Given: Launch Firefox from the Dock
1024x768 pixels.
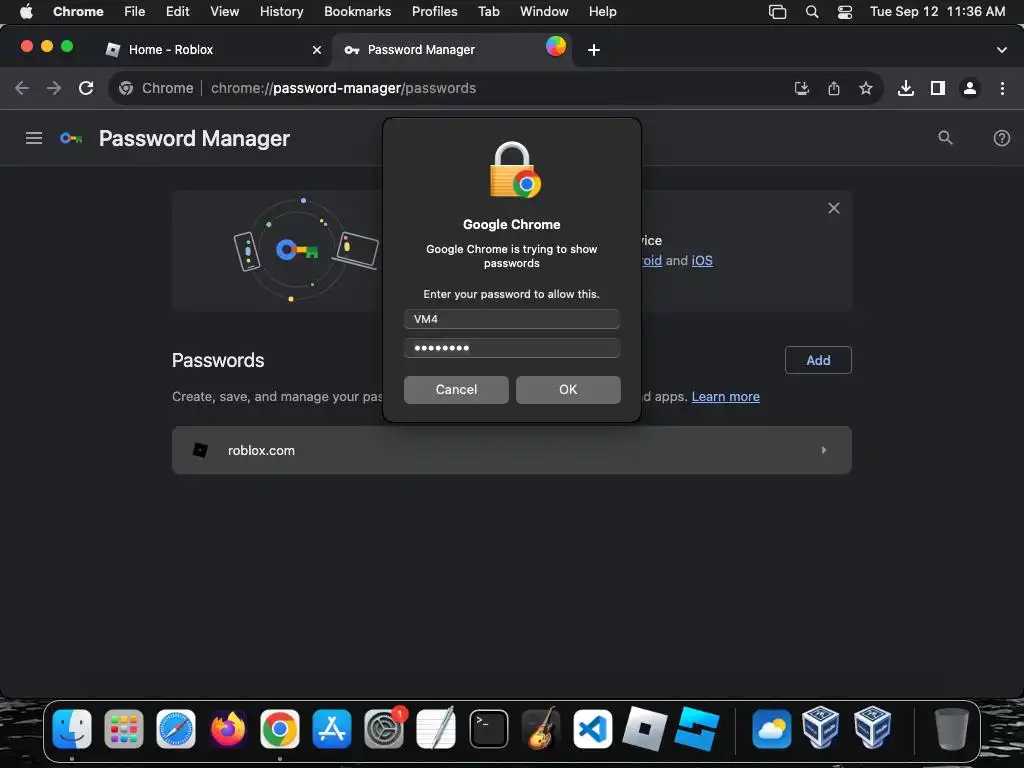Looking at the screenshot, I should 228,728.
